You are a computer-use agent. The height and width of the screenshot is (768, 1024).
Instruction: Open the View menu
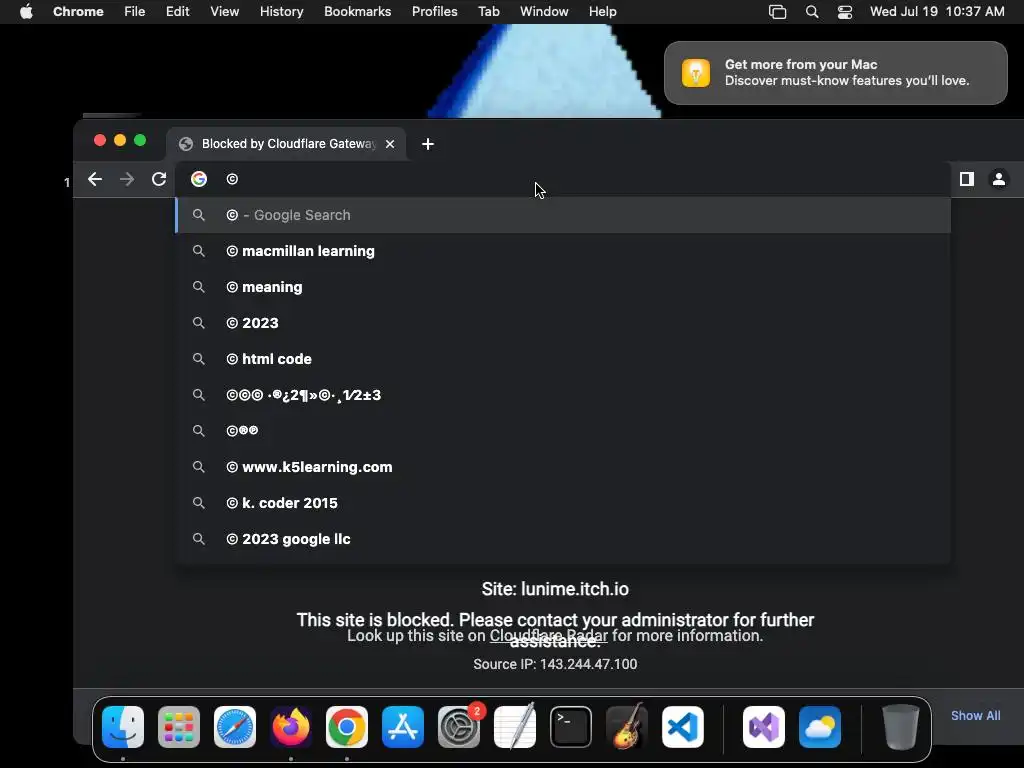click(225, 12)
